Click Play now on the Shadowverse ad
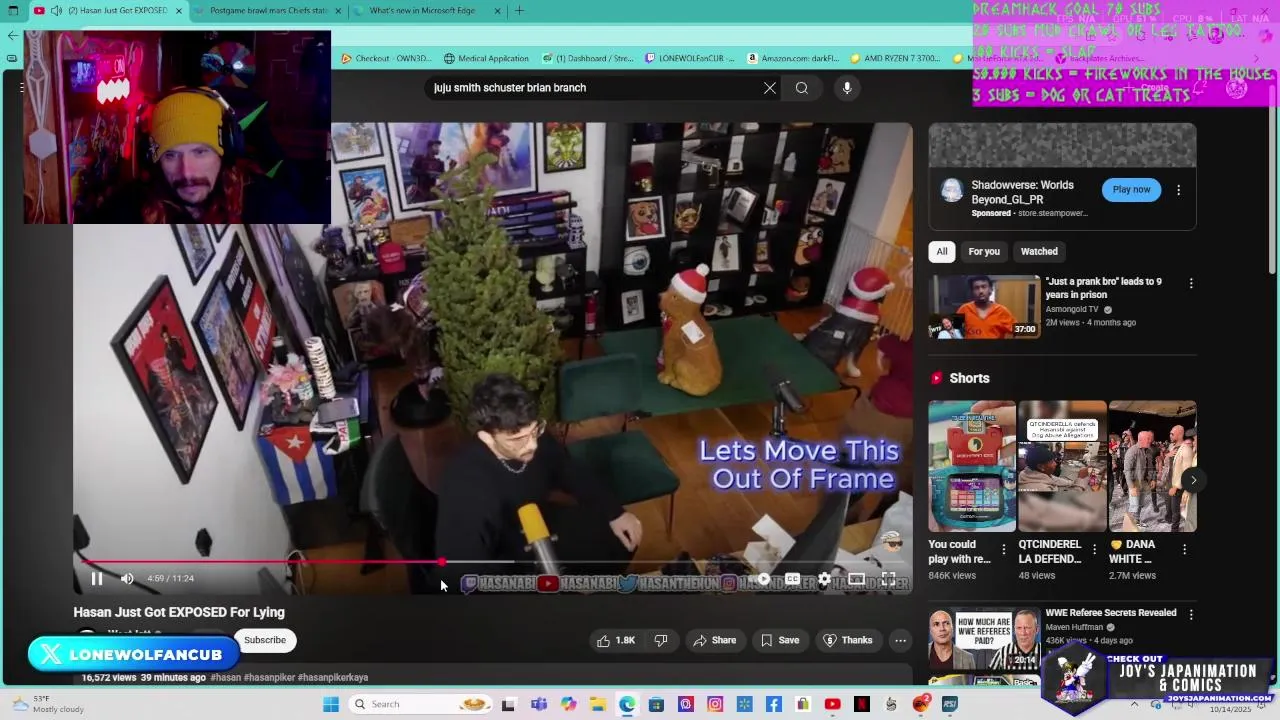Screen dimensions: 1280x720 click(1131, 190)
